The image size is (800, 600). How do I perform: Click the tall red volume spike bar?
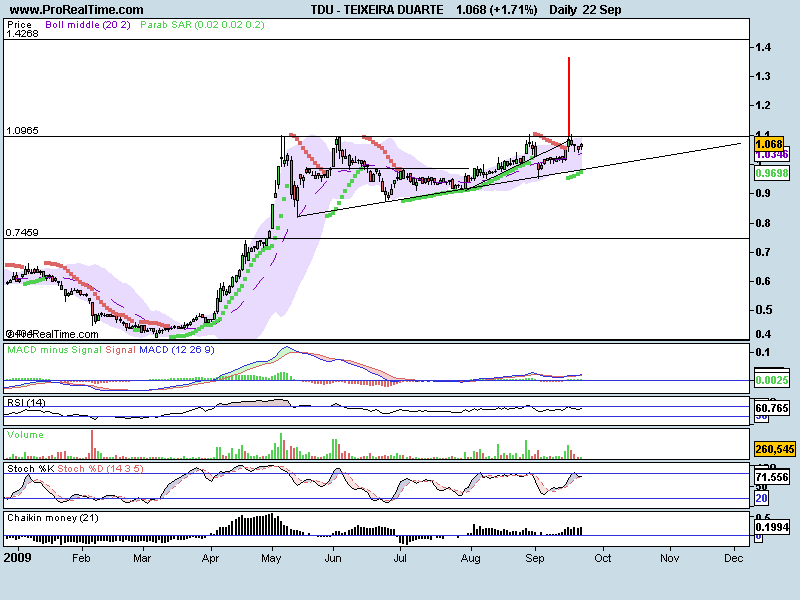coord(92,444)
